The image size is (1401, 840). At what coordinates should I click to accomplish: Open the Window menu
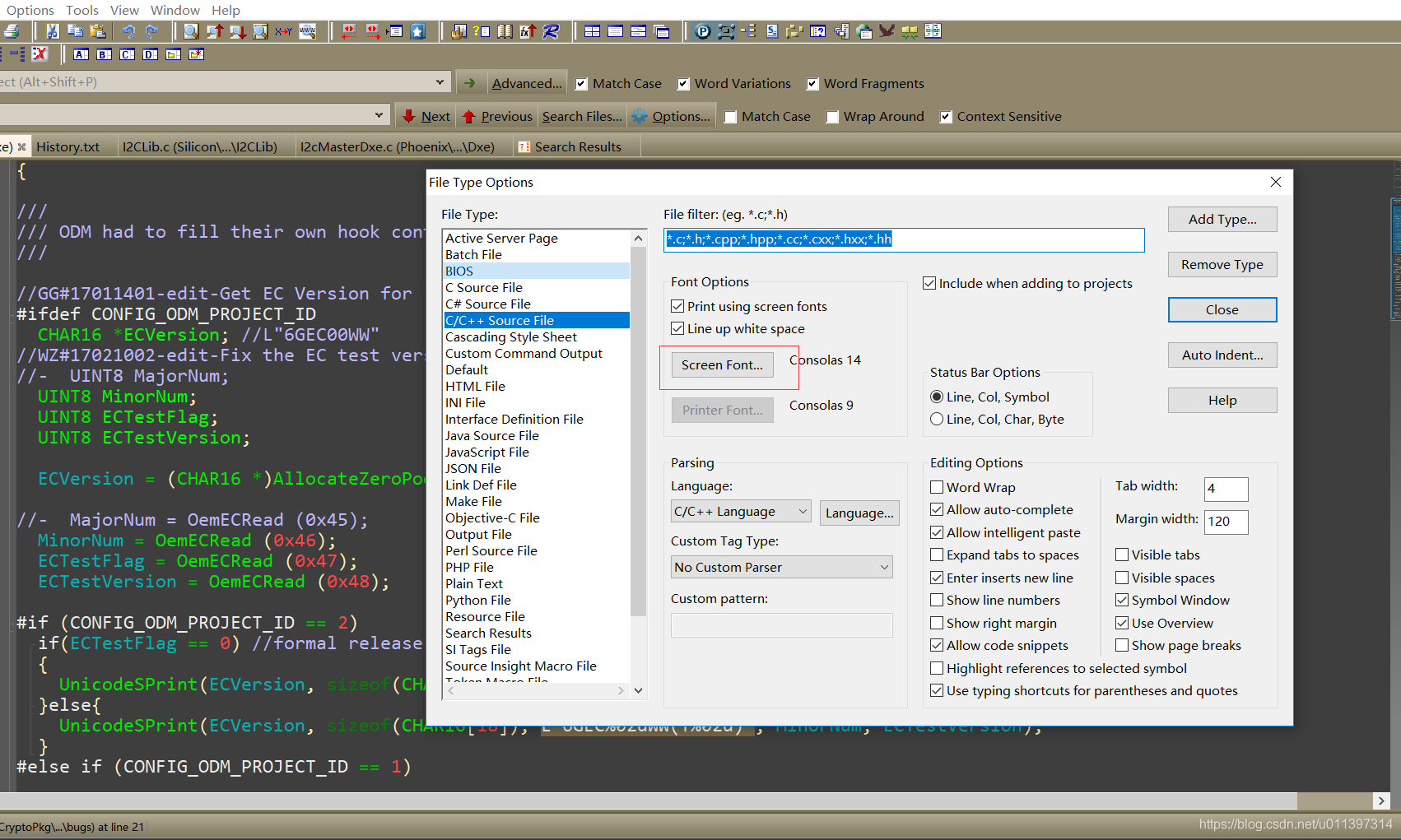tap(175, 10)
